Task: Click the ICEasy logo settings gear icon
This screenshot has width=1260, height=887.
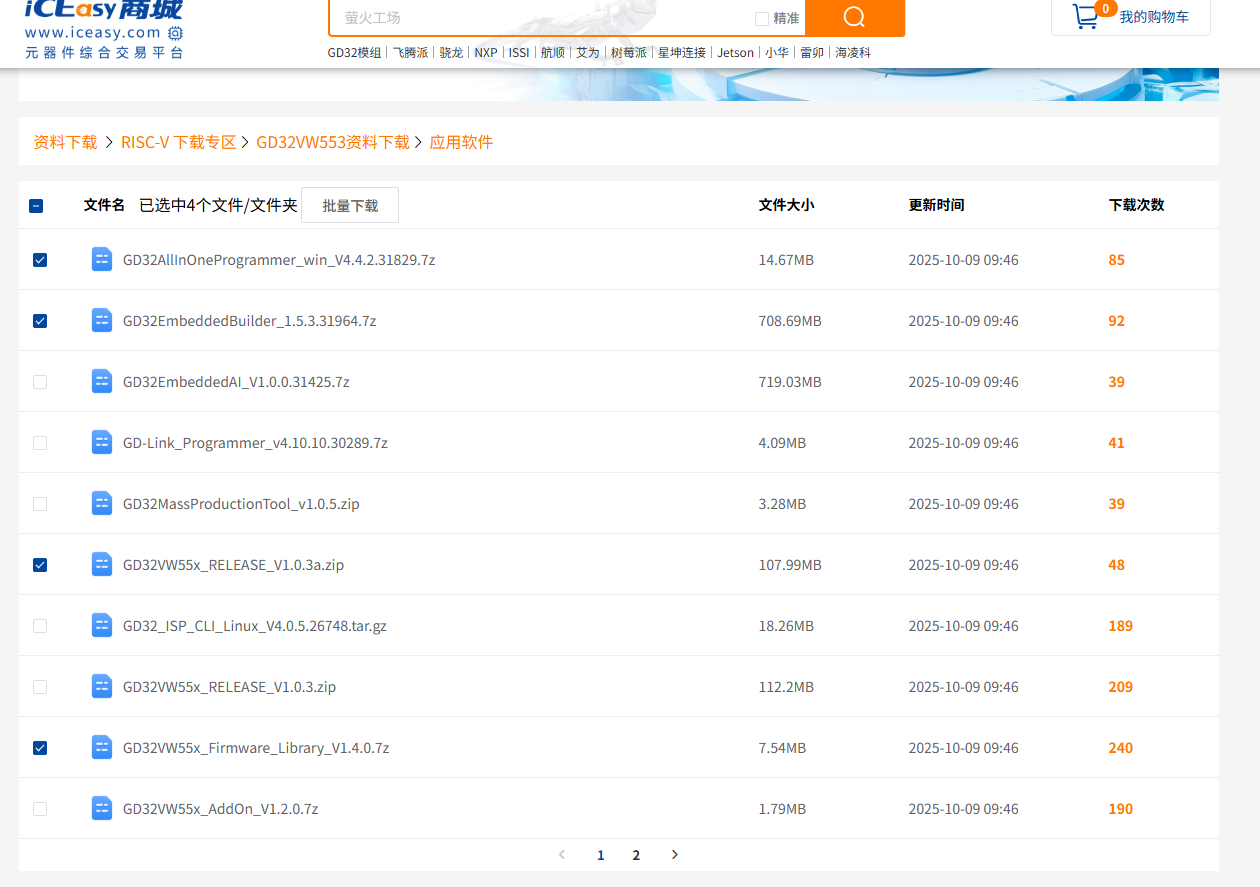Action: tap(175, 33)
